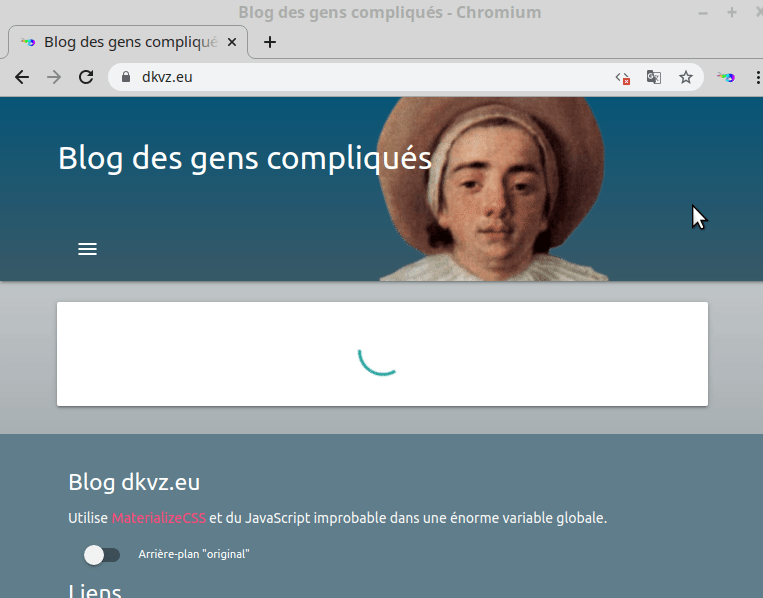Go back to the previous page
763x598 pixels.
[x=22, y=77]
